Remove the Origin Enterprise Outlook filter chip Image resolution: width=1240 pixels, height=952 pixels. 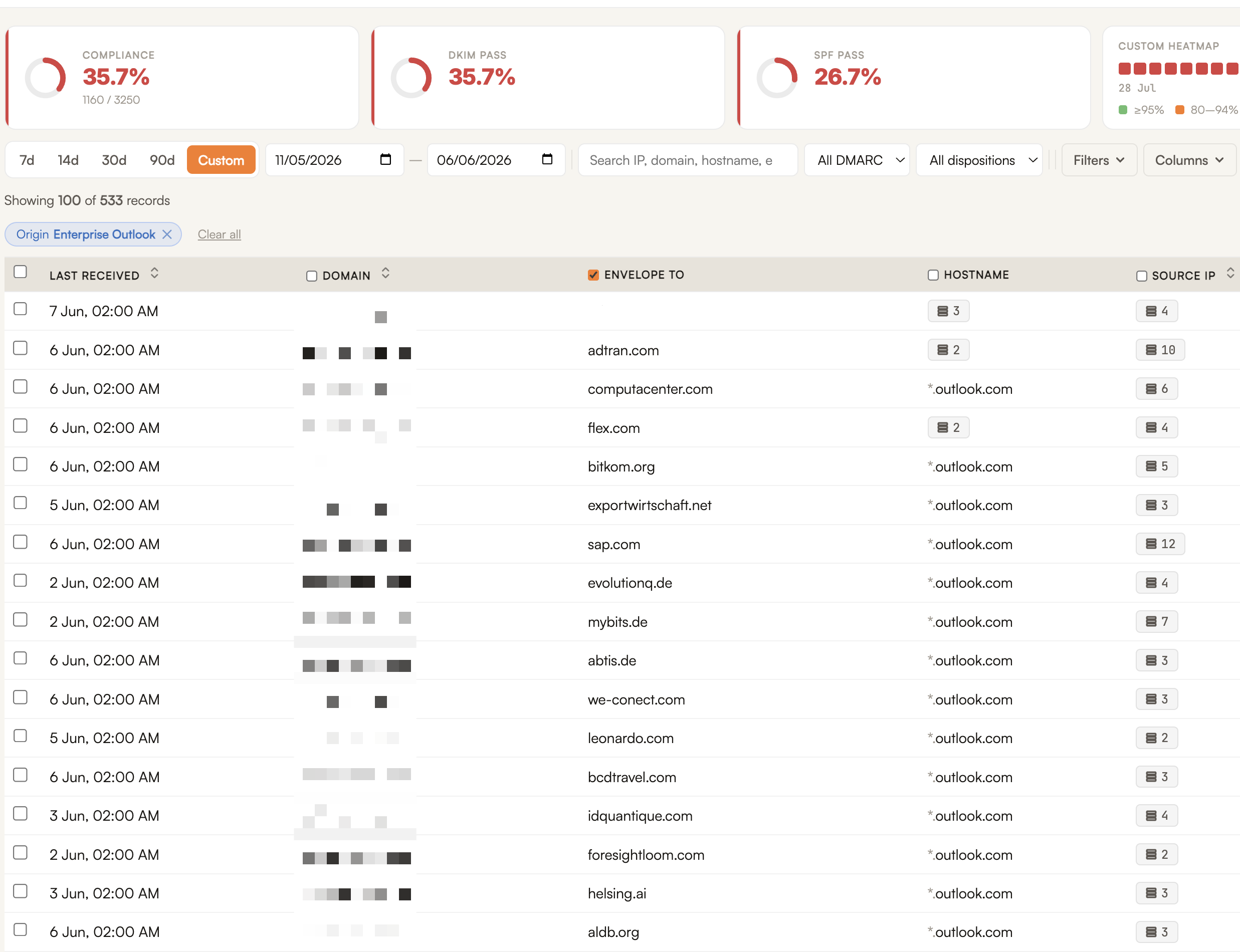(167, 234)
